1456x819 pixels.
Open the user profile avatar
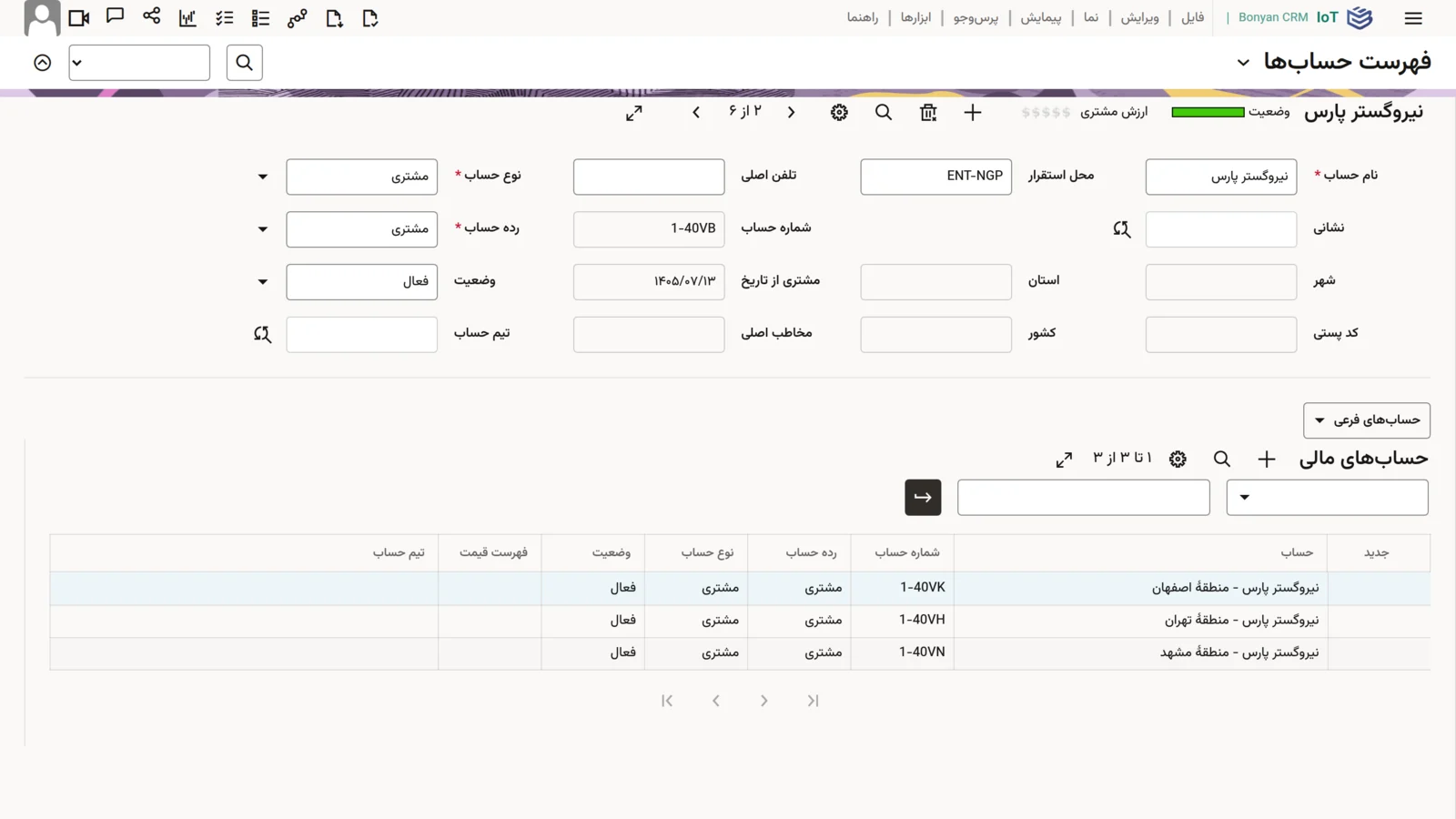coord(42,17)
